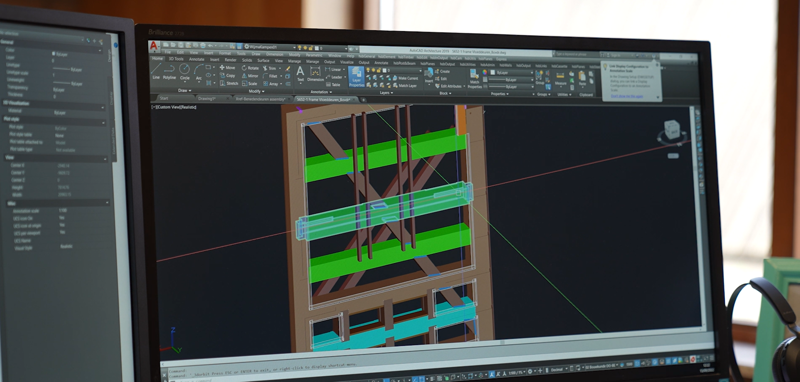Select the Arc tool
This screenshot has width=800, height=382.
pos(198,72)
